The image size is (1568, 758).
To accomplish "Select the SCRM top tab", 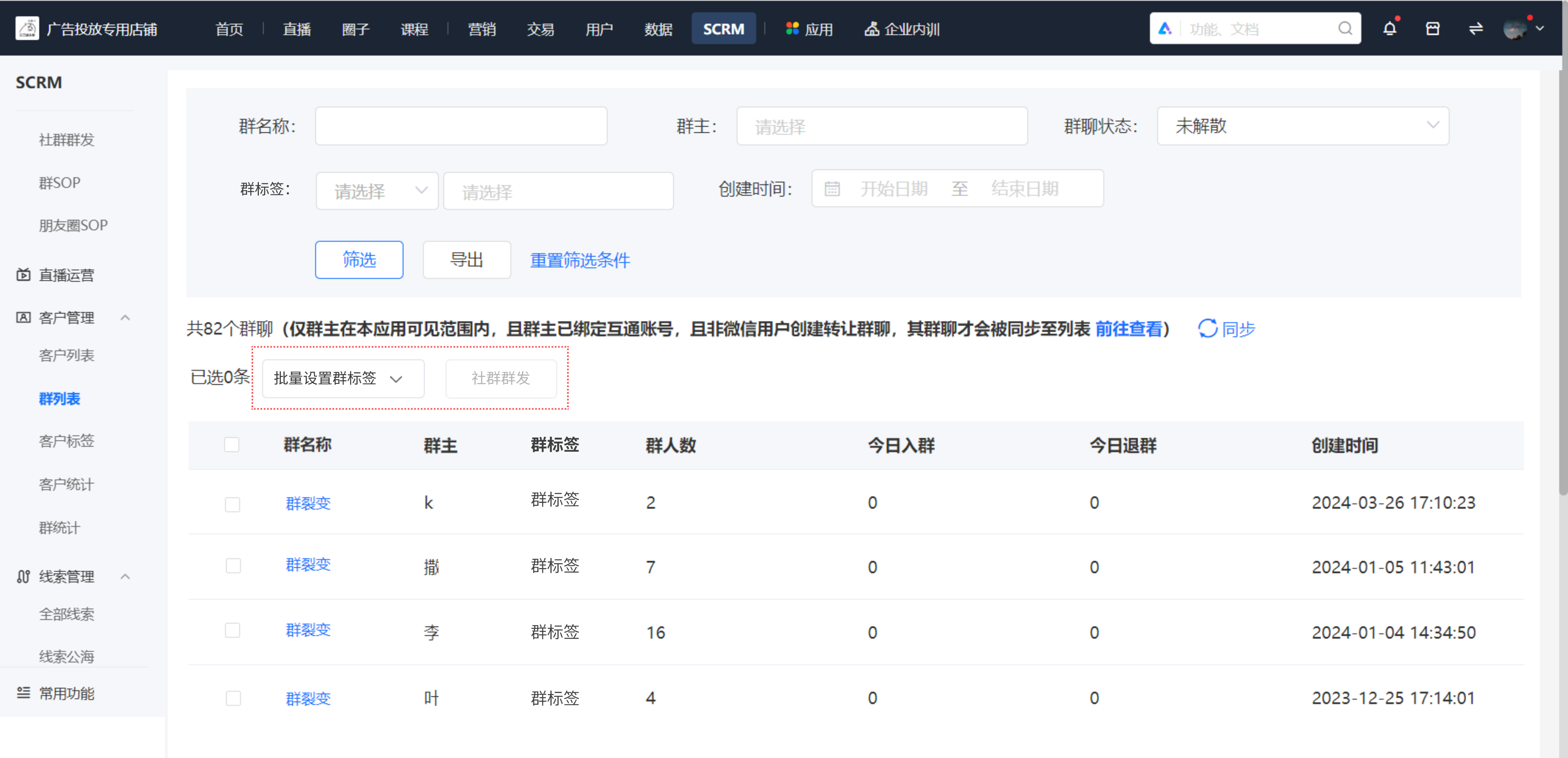I will click(724, 29).
